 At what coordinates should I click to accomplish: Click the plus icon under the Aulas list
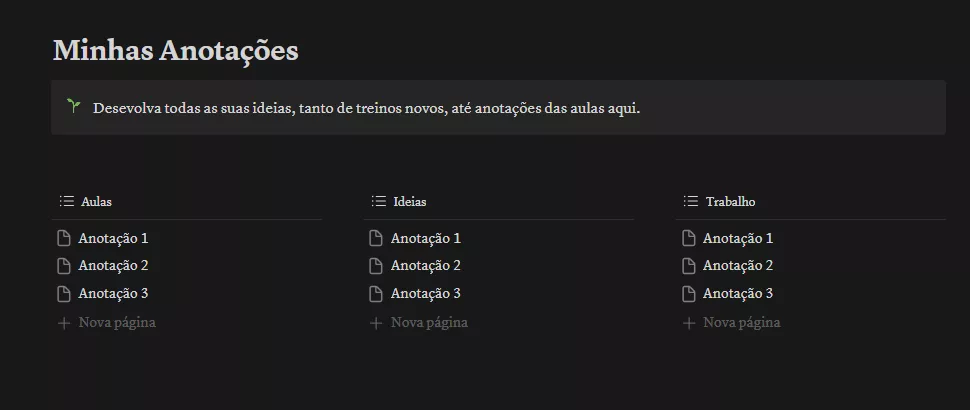pyautogui.click(x=64, y=323)
